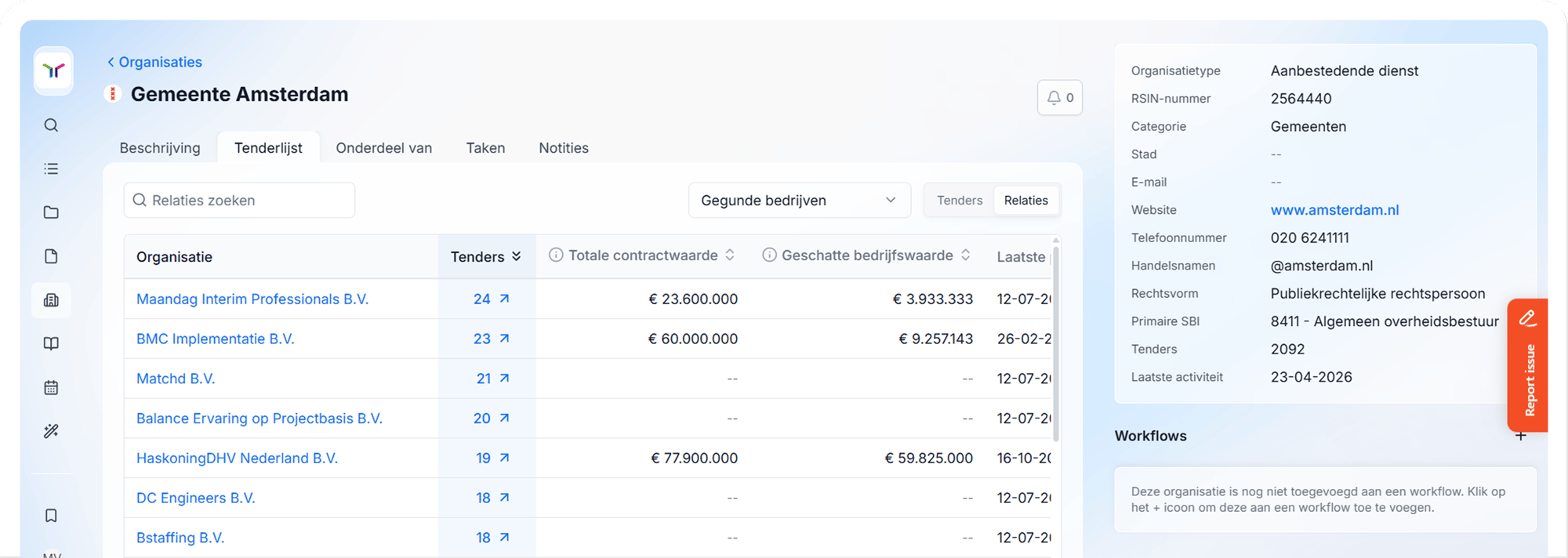Click the pencil icon on Report issue

1527,318
